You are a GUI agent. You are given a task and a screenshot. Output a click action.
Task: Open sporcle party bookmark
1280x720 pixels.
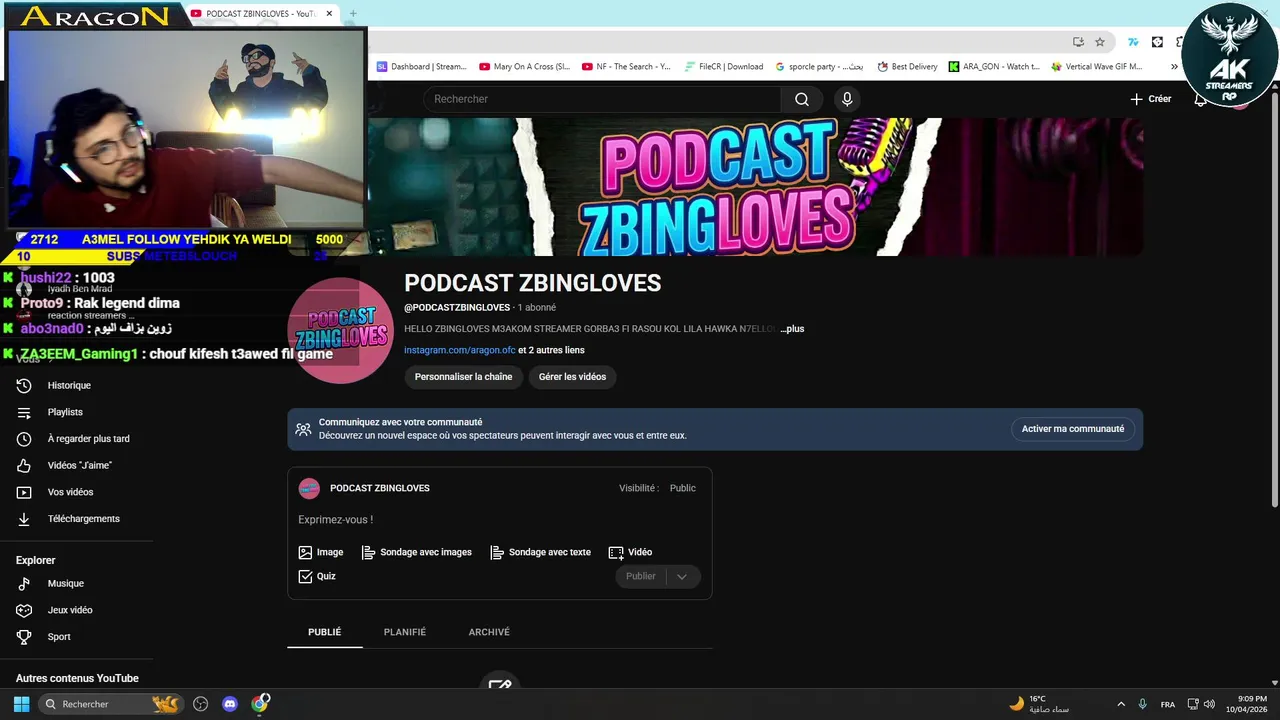click(819, 67)
